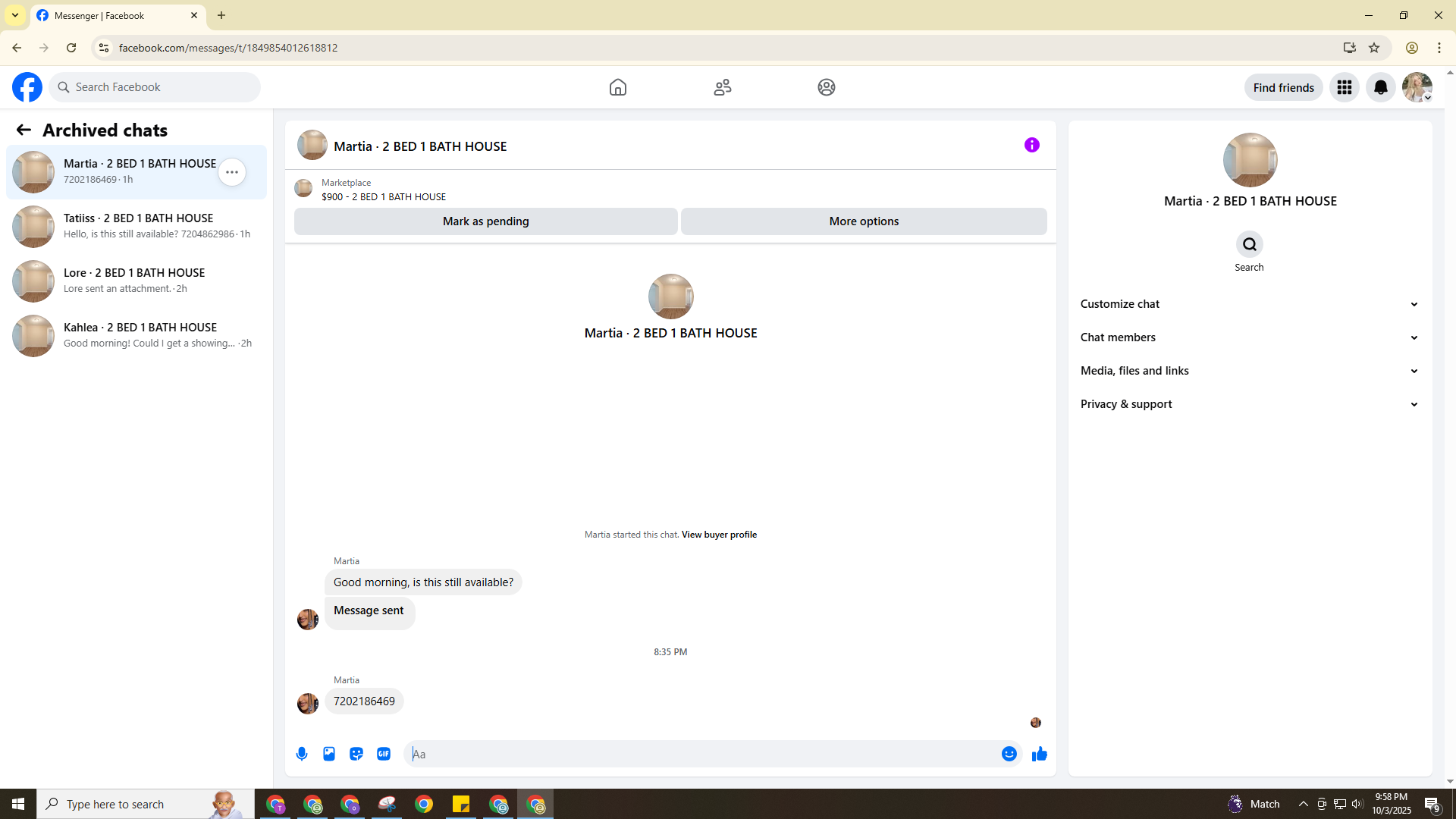This screenshot has height=819, width=1456.
Task: Open volume control in system tray
Action: coord(1357,804)
